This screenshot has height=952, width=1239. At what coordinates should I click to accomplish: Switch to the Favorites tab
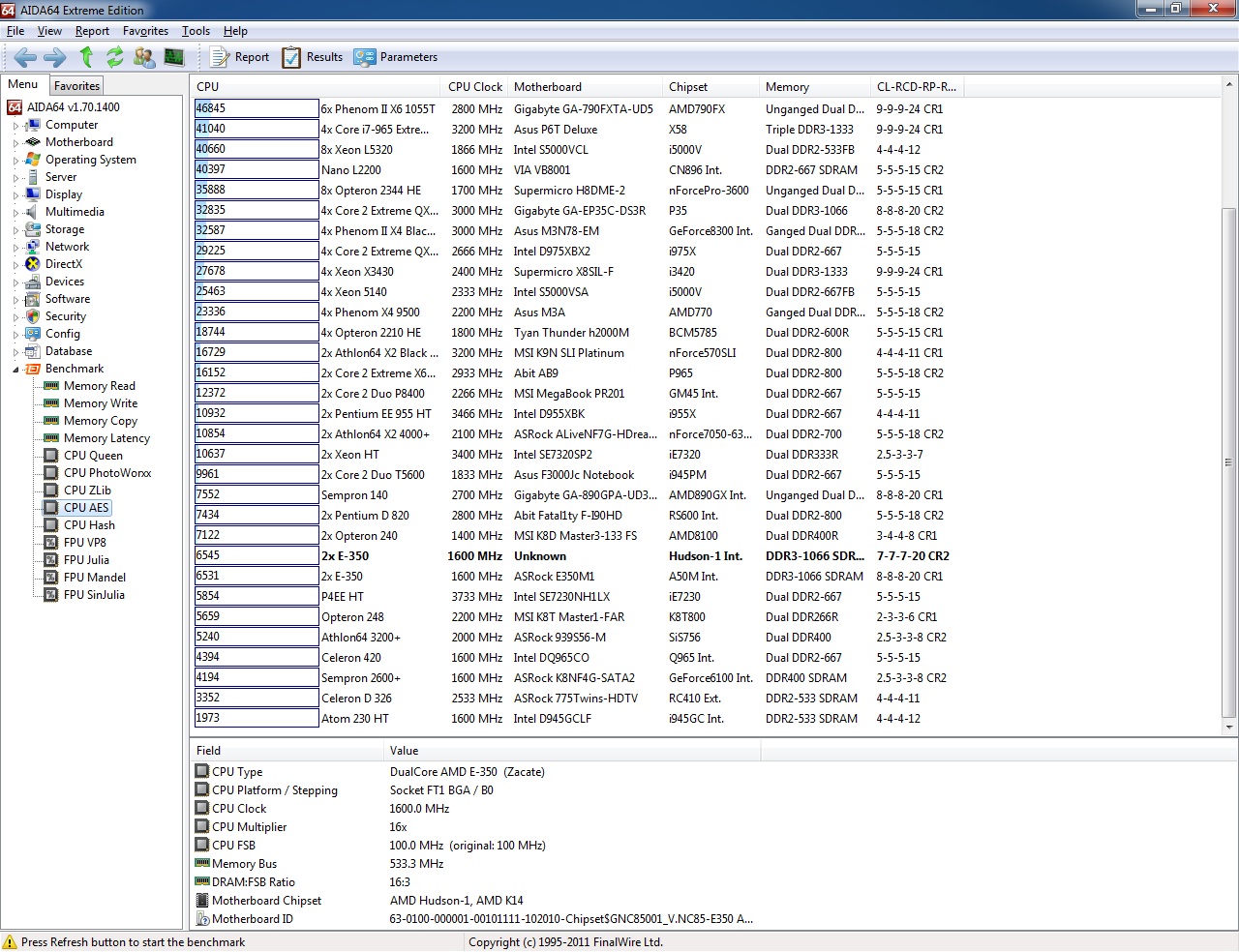pos(76,86)
